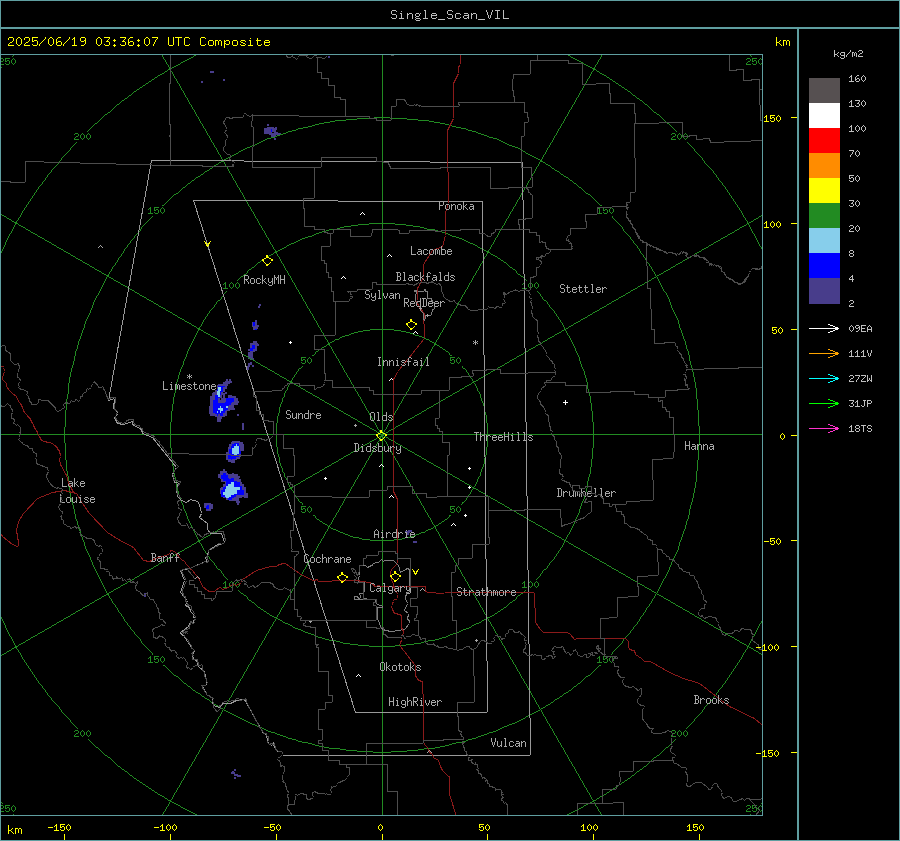The width and height of the screenshot is (900, 841).
Task: Click the Olds town label
Action: (381, 417)
